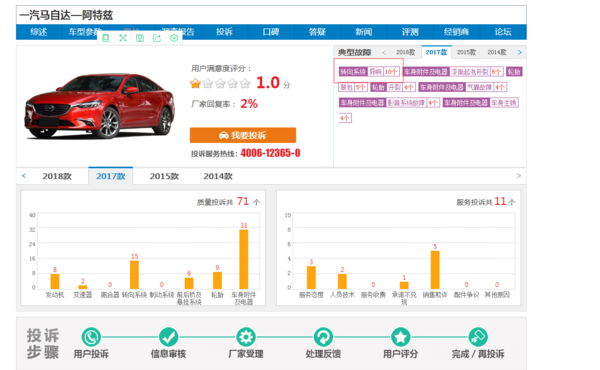Open the green hexagon settings icon

coord(174,38)
